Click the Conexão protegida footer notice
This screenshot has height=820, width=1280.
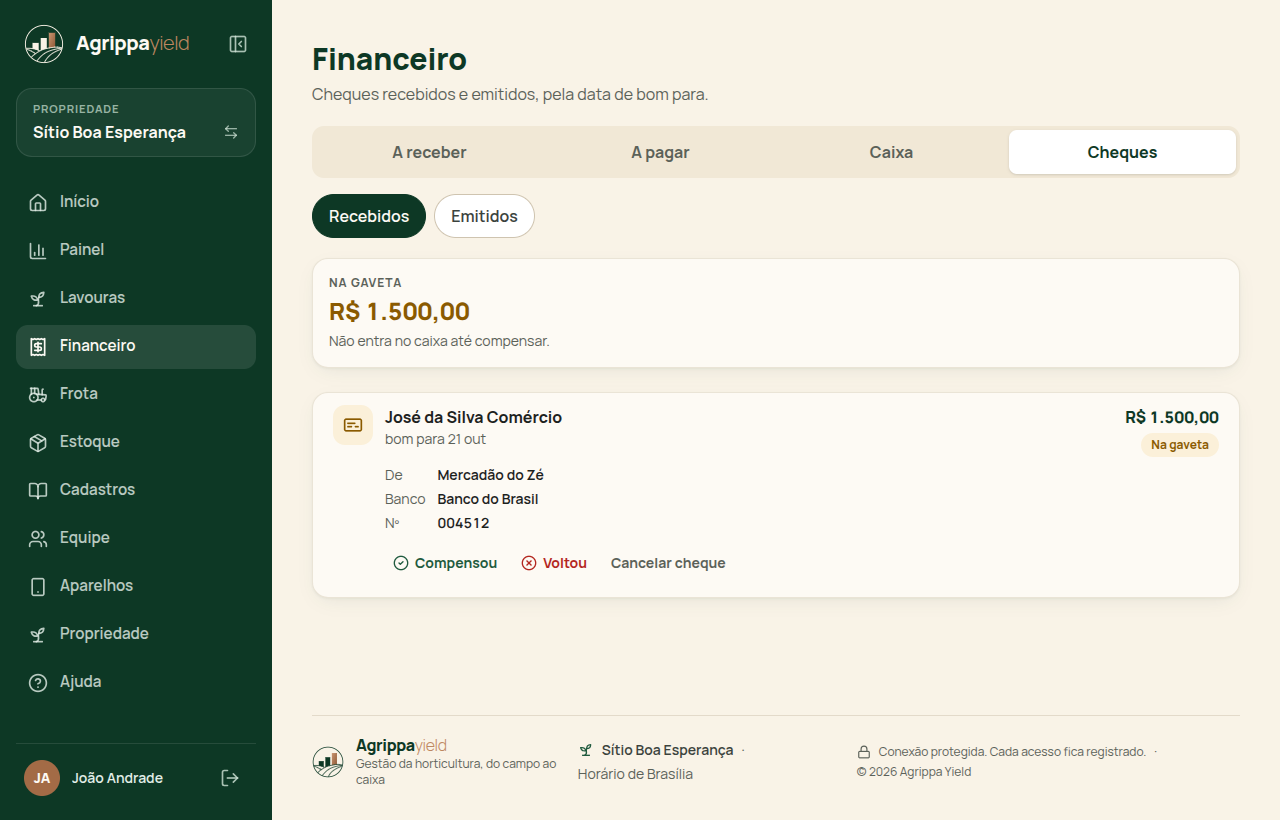tap(1012, 752)
